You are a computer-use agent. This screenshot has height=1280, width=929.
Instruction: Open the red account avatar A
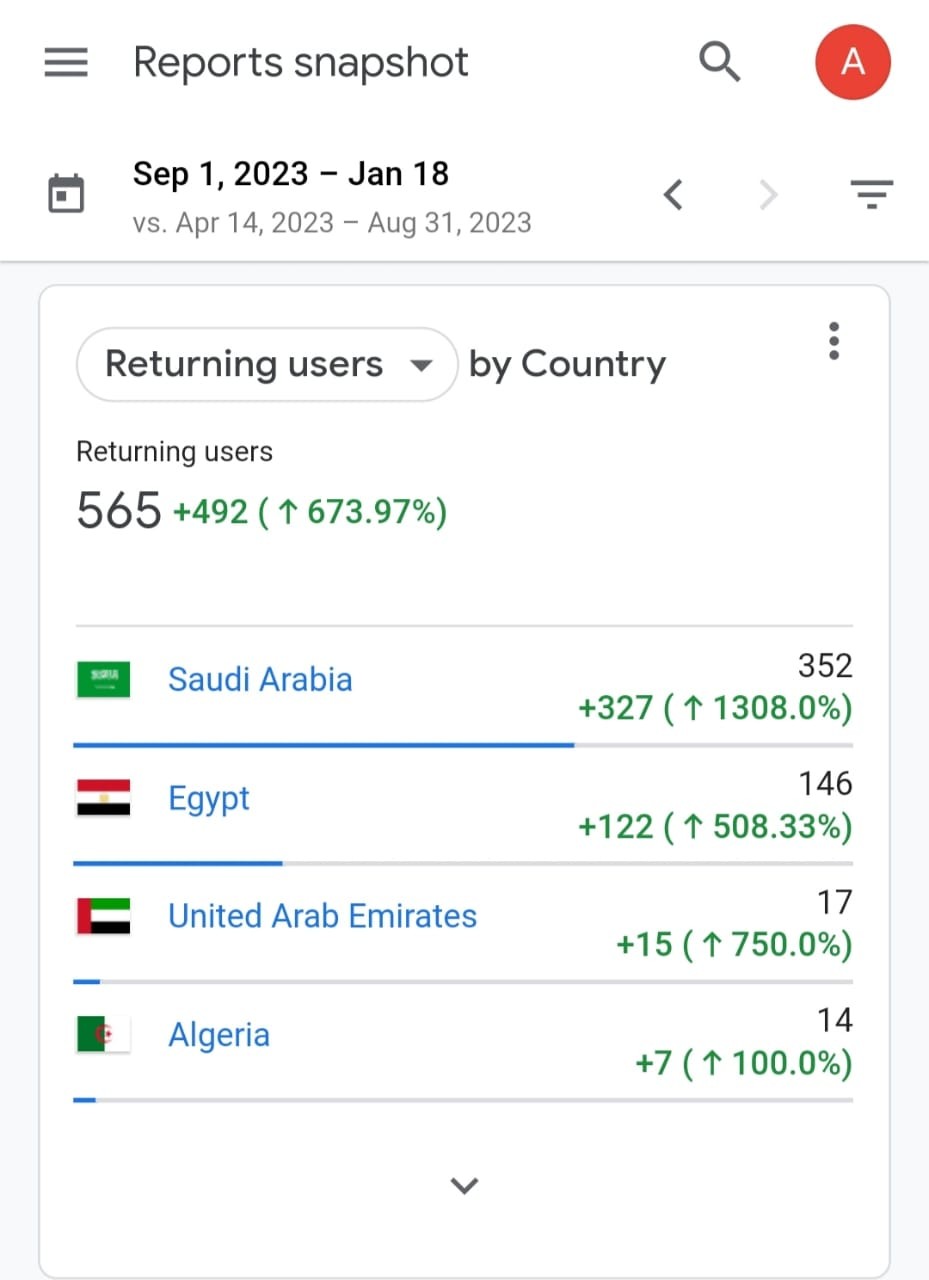[x=853, y=62]
